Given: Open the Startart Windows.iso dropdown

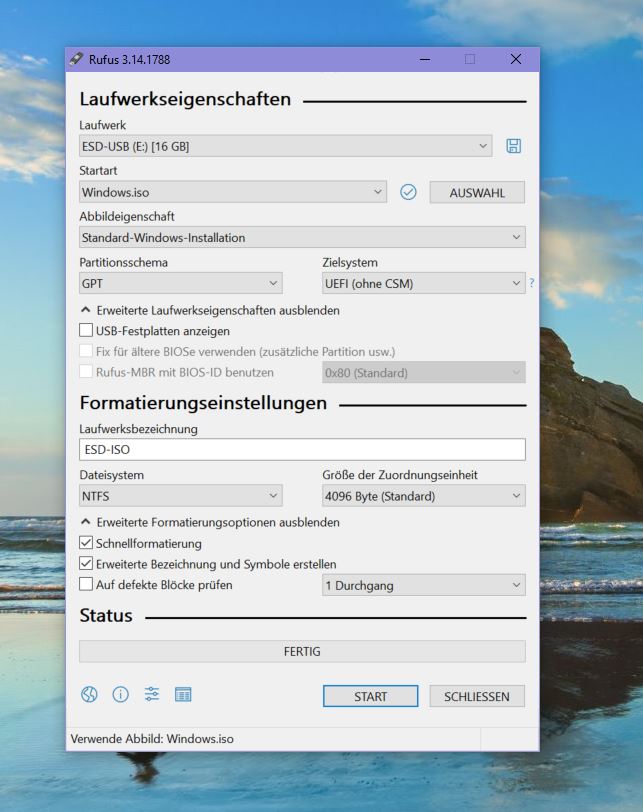Looking at the screenshot, I should [x=232, y=192].
